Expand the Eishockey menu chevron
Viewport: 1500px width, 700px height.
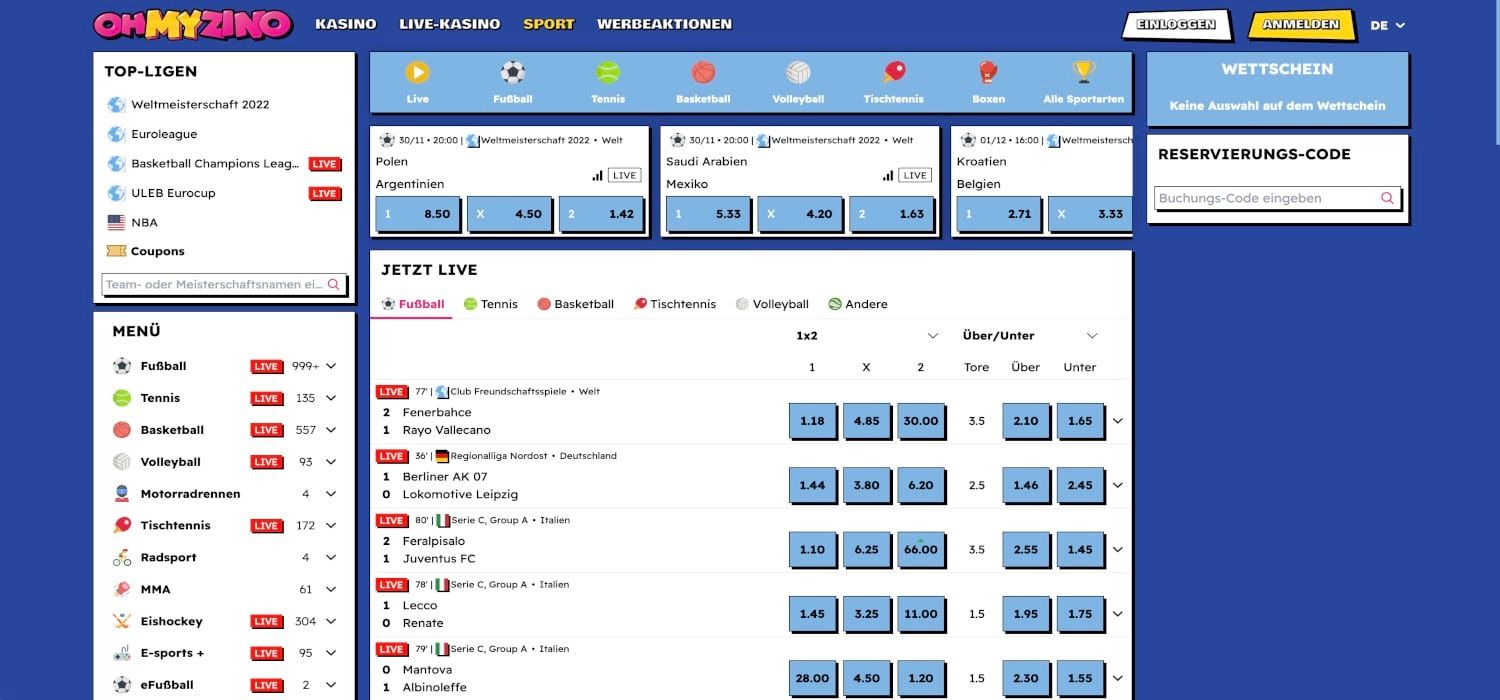click(331, 621)
